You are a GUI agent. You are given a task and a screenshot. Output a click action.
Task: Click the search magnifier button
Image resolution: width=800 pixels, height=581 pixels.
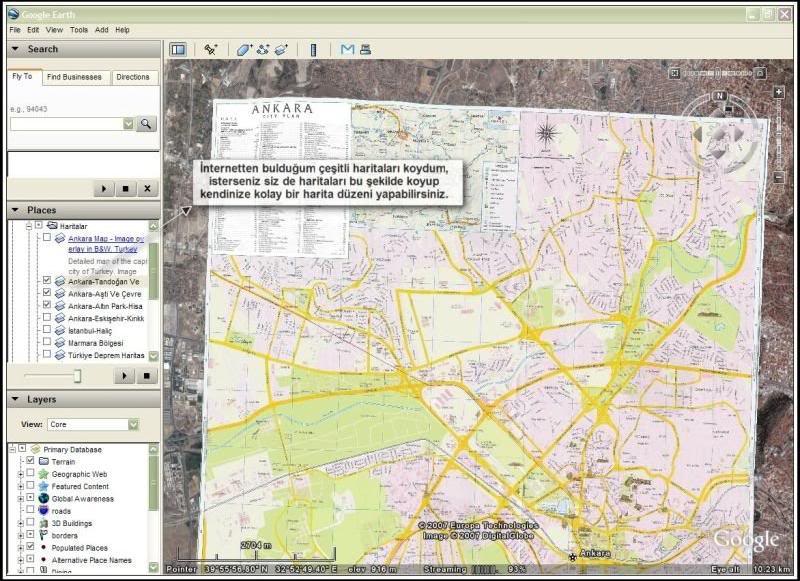[x=147, y=123]
